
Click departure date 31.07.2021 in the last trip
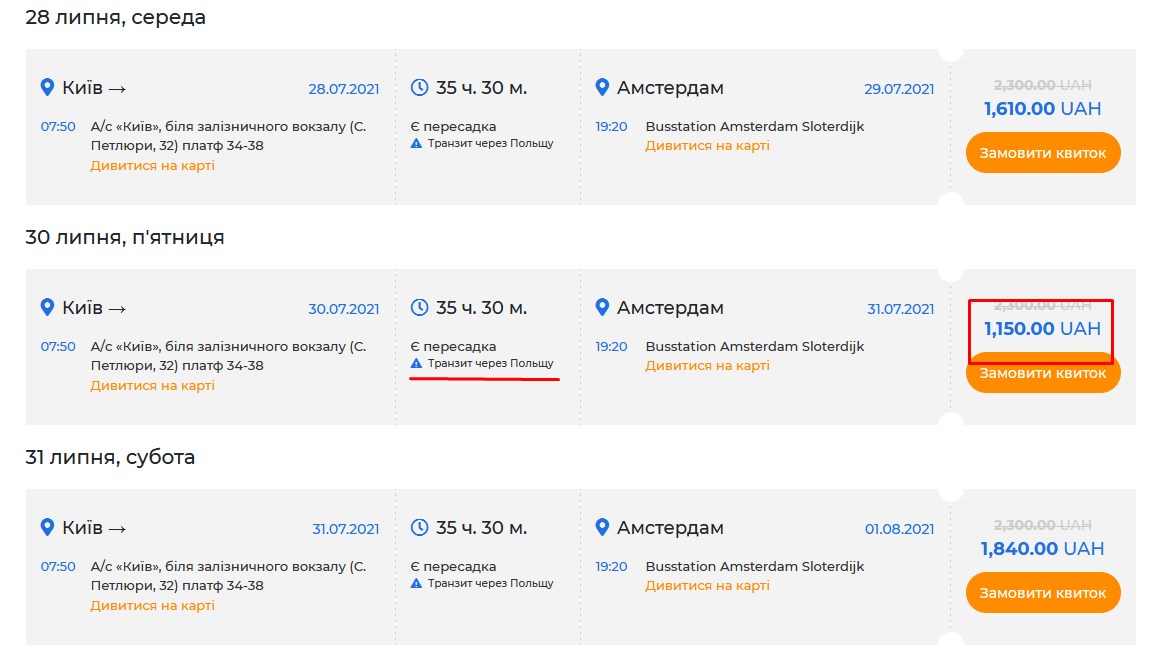click(345, 529)
